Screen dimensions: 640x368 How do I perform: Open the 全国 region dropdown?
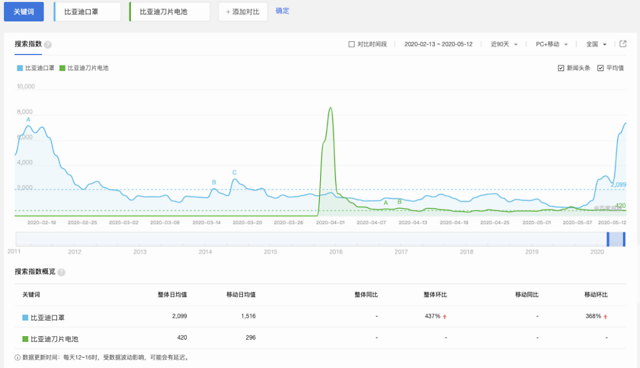pyautogui.click(x=596, y=44)
